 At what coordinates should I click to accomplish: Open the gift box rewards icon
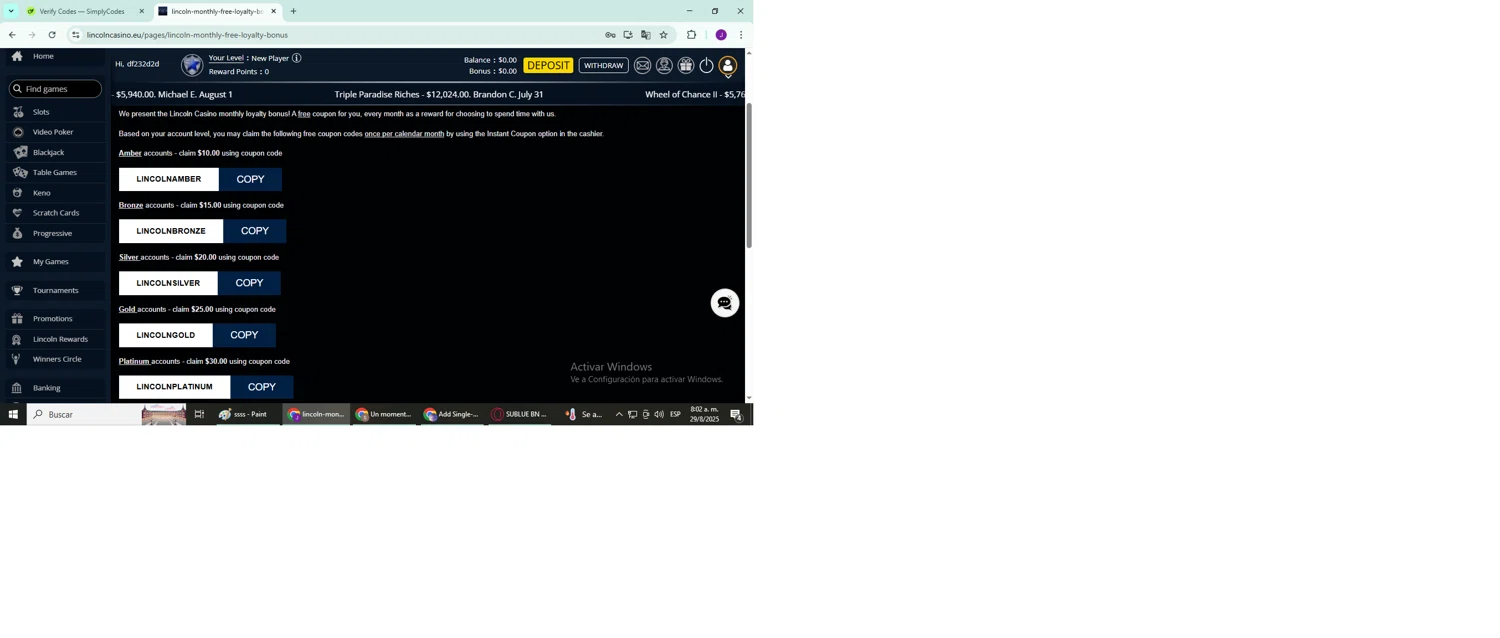[685, 66]
